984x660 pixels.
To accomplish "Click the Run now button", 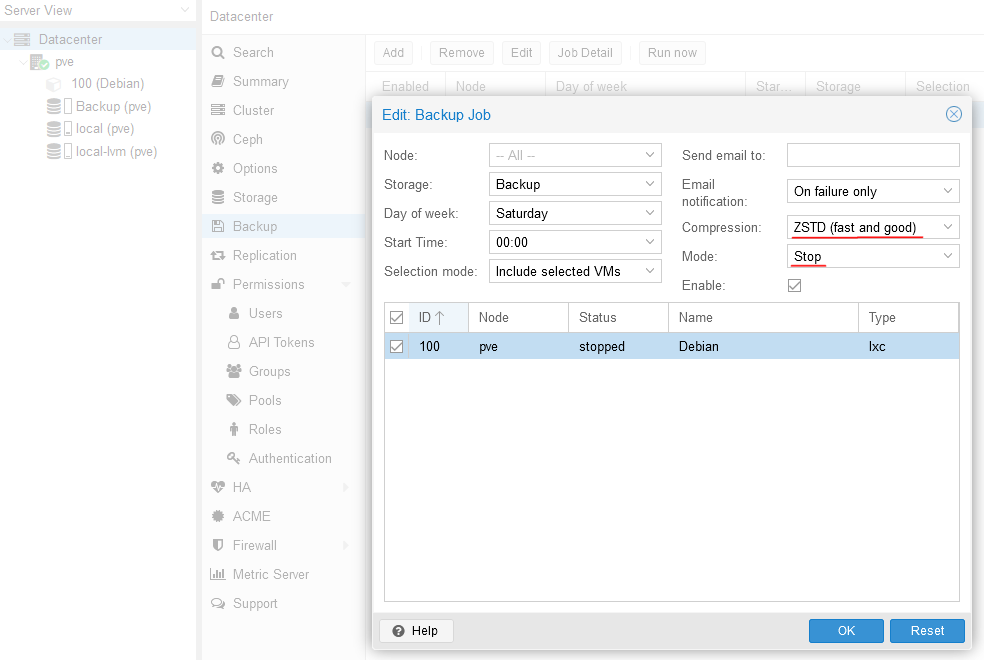I will (x=672, y=53).
